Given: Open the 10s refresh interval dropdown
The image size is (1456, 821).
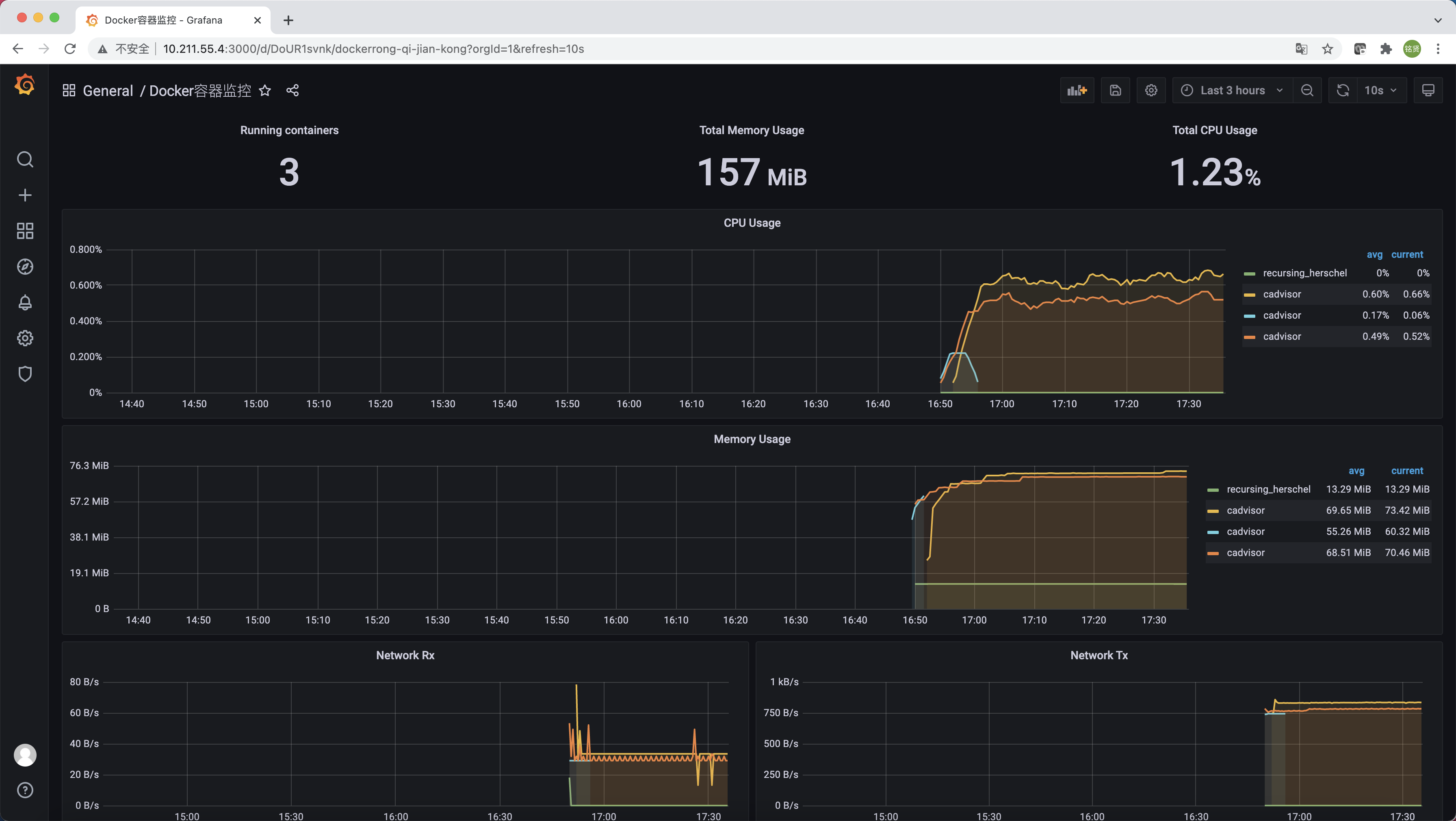Looking at the screenshot, I should coord(1380,91).
